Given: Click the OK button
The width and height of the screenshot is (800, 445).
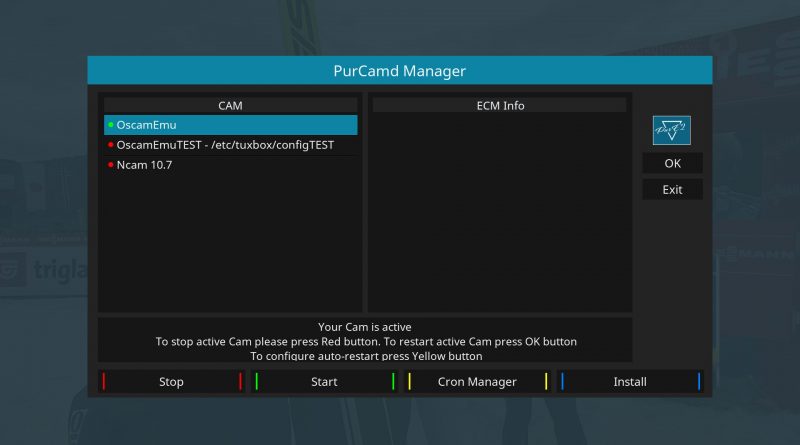Looking at the screenshot, I should (672, 163).
